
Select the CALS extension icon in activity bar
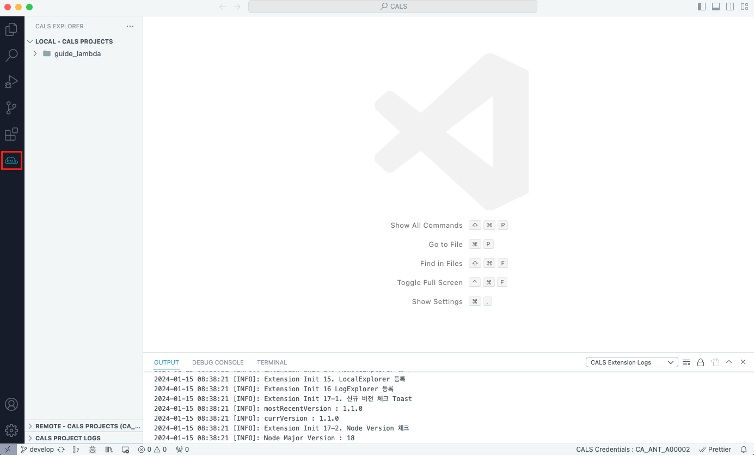click(x=12, y=160)
